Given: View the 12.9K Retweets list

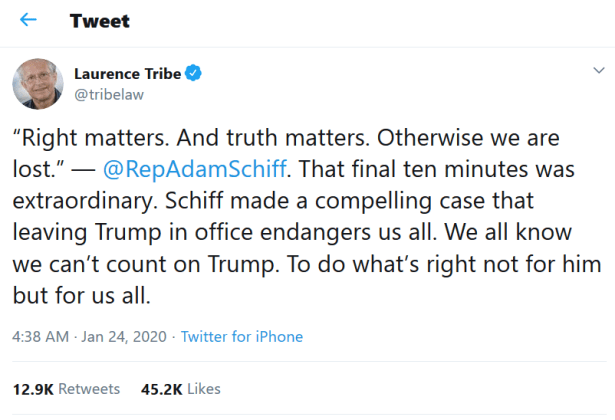Looking at the screenshot, I should 66,388.
